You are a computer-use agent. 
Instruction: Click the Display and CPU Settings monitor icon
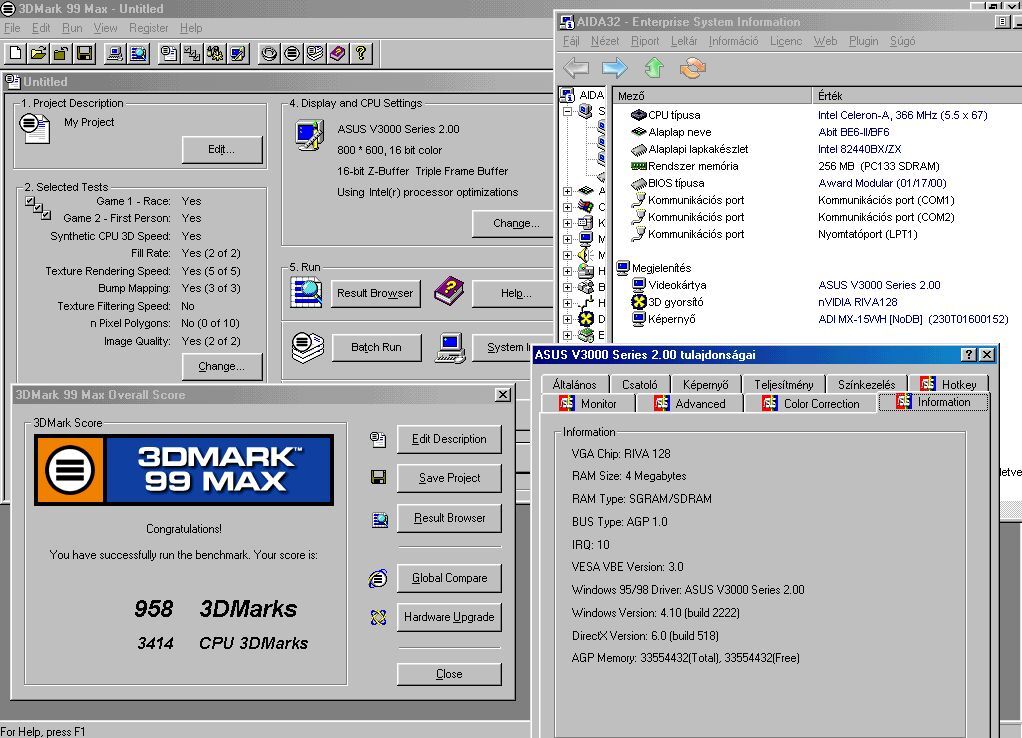pos(309,135)
